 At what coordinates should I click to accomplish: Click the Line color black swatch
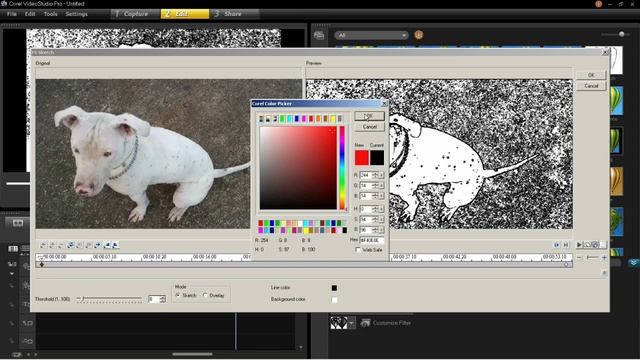point(334,288)
